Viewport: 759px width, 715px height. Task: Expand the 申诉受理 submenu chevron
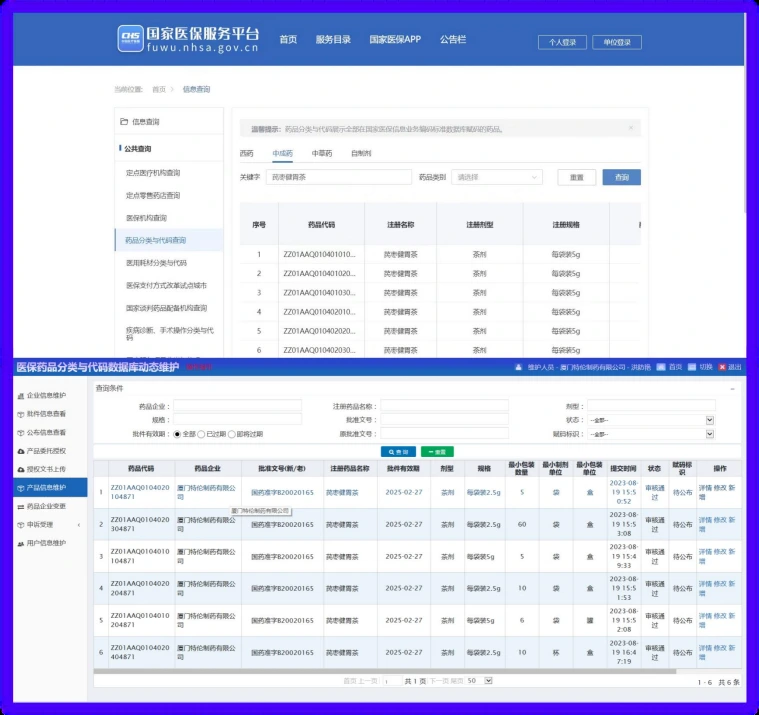(79, 525)
